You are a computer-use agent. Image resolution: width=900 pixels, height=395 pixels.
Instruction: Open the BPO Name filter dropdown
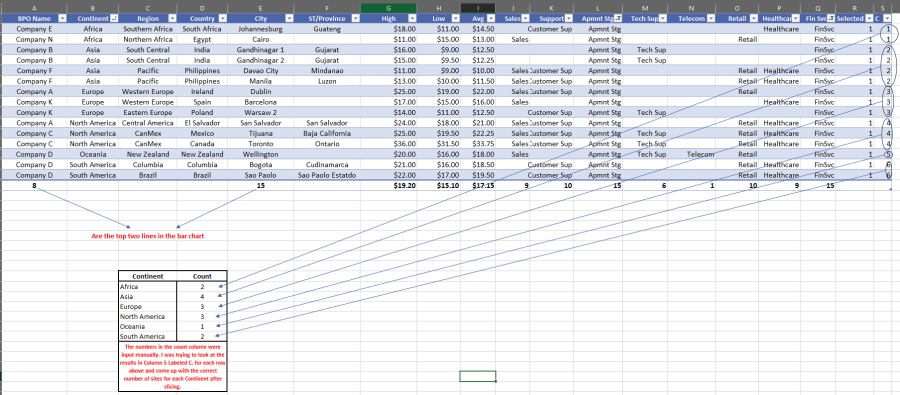[x=62, y=18]
